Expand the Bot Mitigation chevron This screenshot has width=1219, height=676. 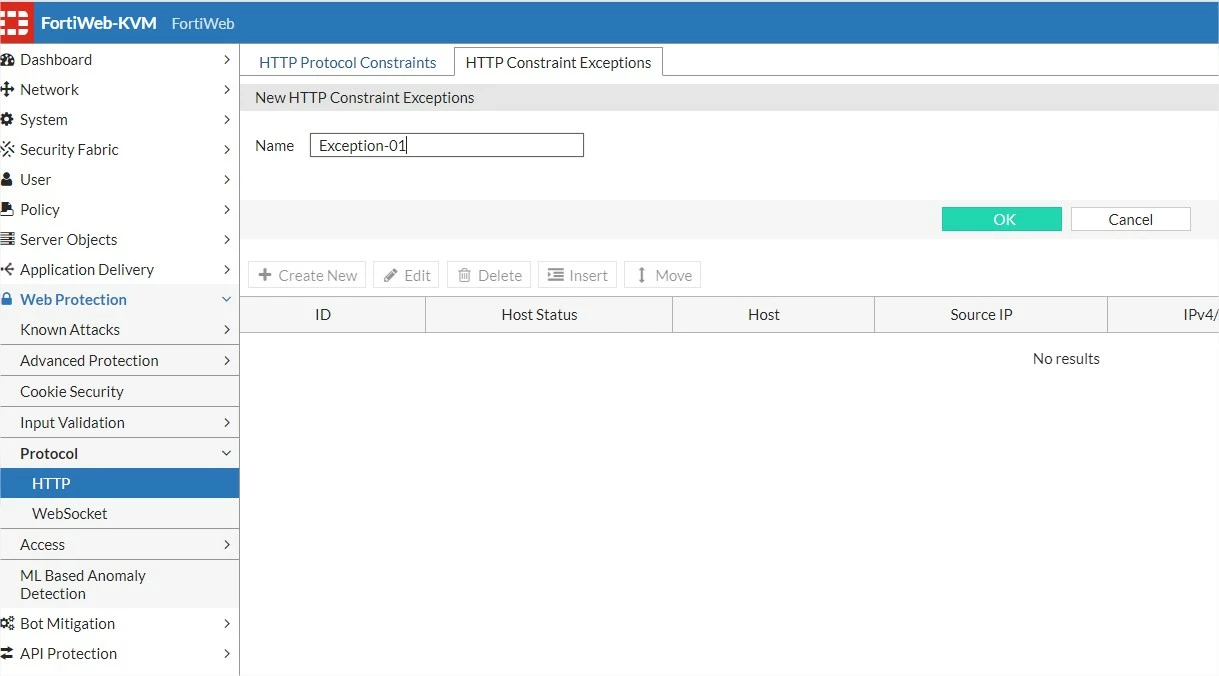pyautogui.click(x=227, y=624)
